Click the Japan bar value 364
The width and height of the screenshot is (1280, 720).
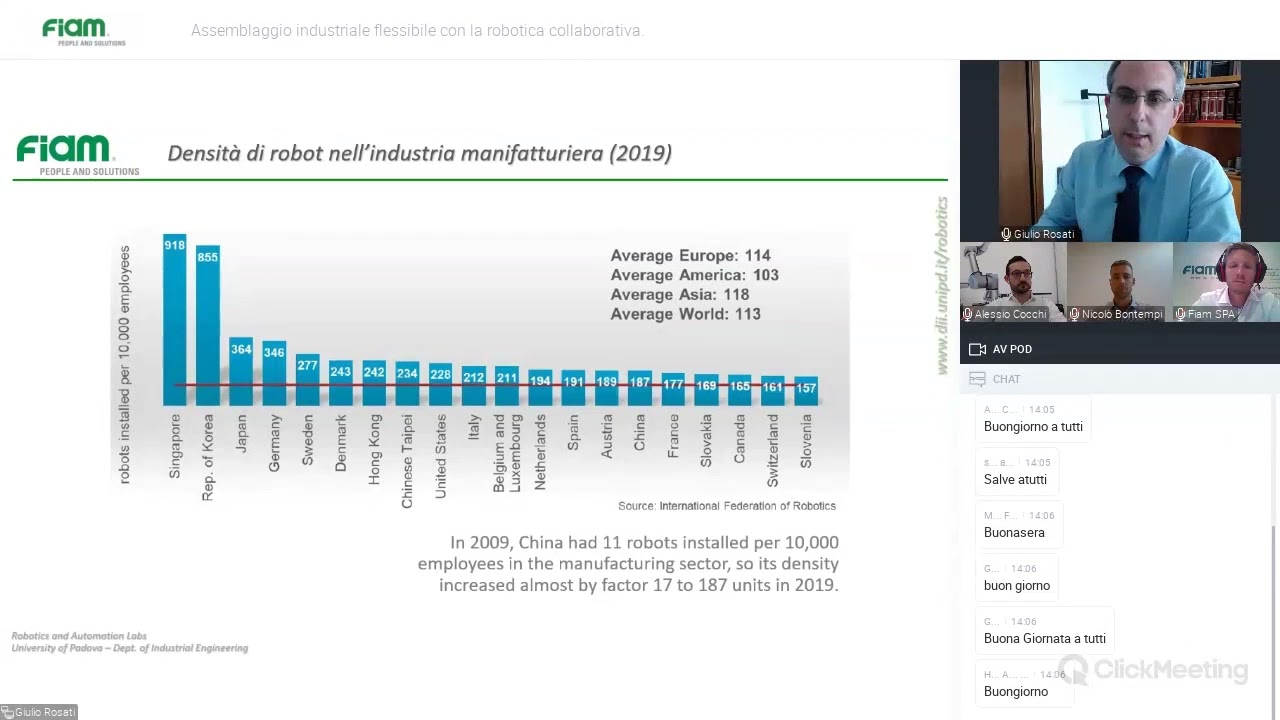tap(241, 349)
